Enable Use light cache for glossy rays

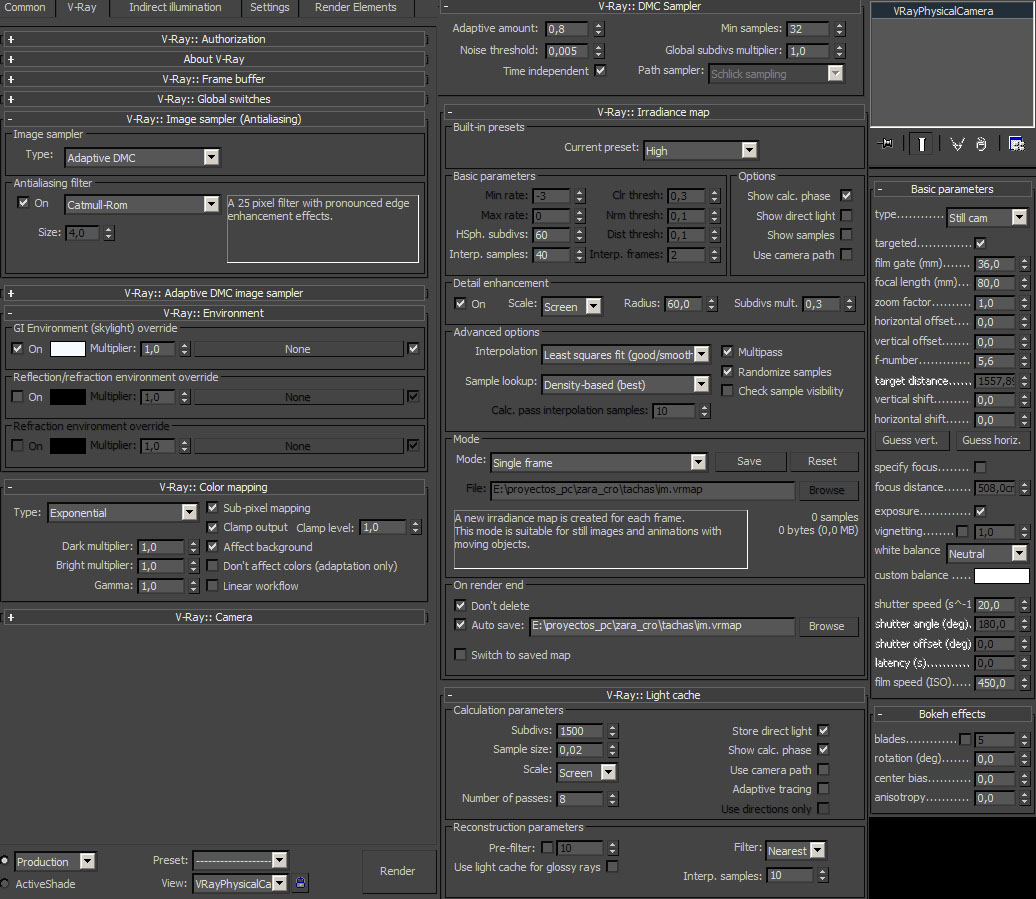point(612,866)
